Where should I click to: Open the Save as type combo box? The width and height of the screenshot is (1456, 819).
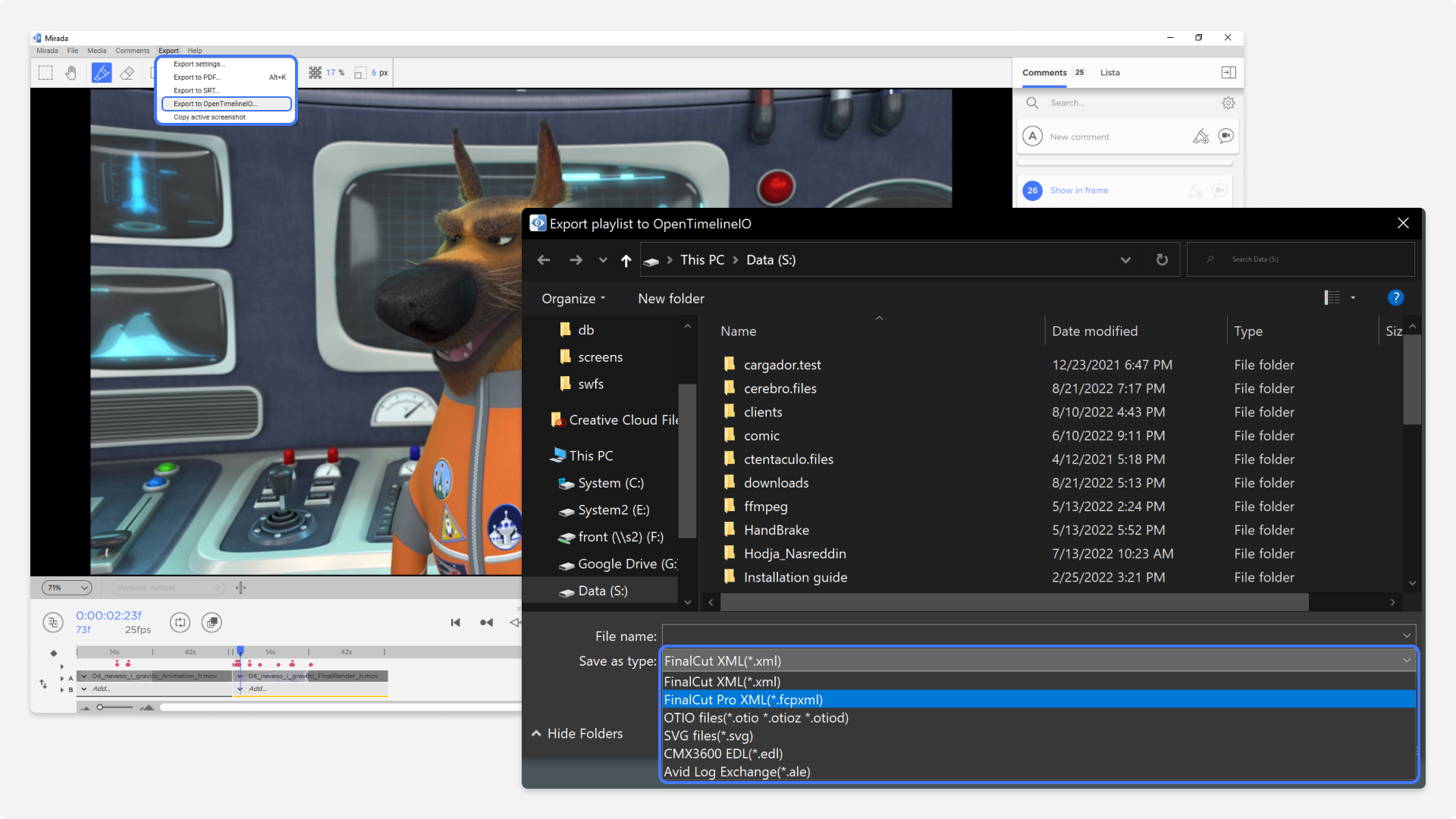point(1038,661)
